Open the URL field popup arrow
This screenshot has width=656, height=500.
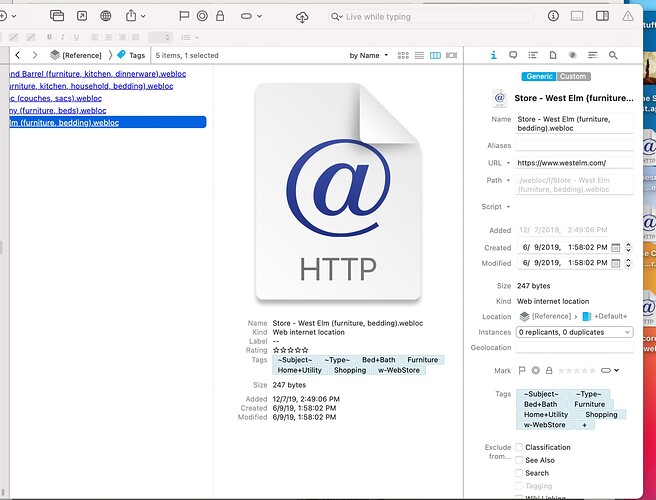[x=508, y=163]
